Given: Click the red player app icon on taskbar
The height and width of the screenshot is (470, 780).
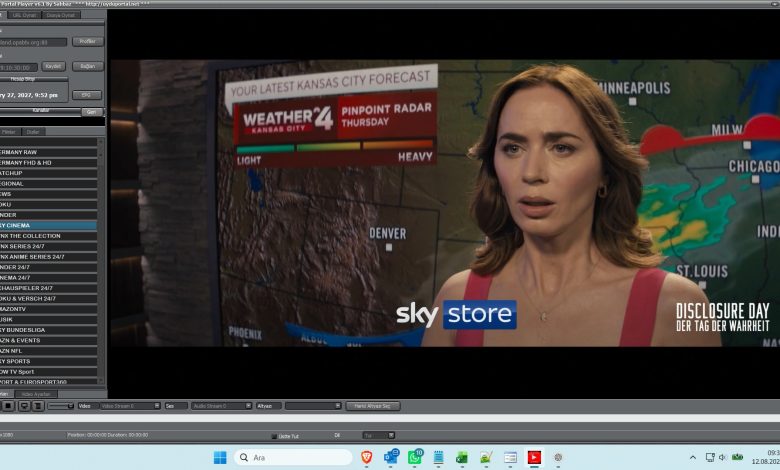Looking at the screenshot, I should pyautogui.click(x=534, y=457).
